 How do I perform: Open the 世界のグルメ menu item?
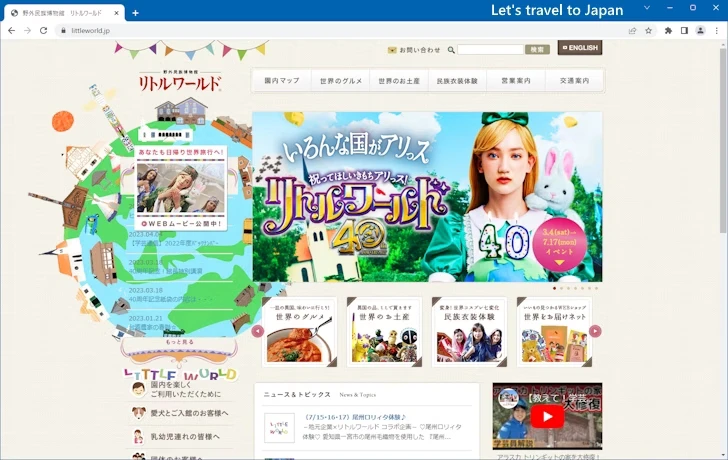(341, 81)
